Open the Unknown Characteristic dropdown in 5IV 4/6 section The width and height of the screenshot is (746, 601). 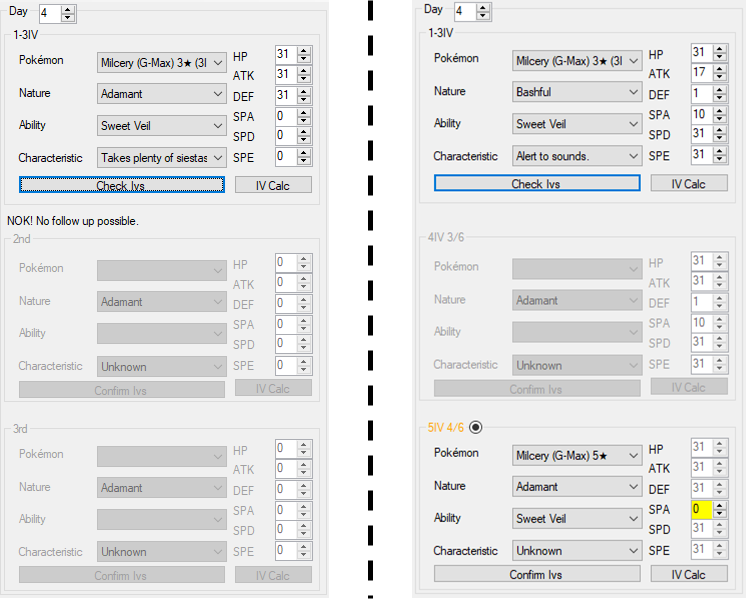click(x=576, y=550)
